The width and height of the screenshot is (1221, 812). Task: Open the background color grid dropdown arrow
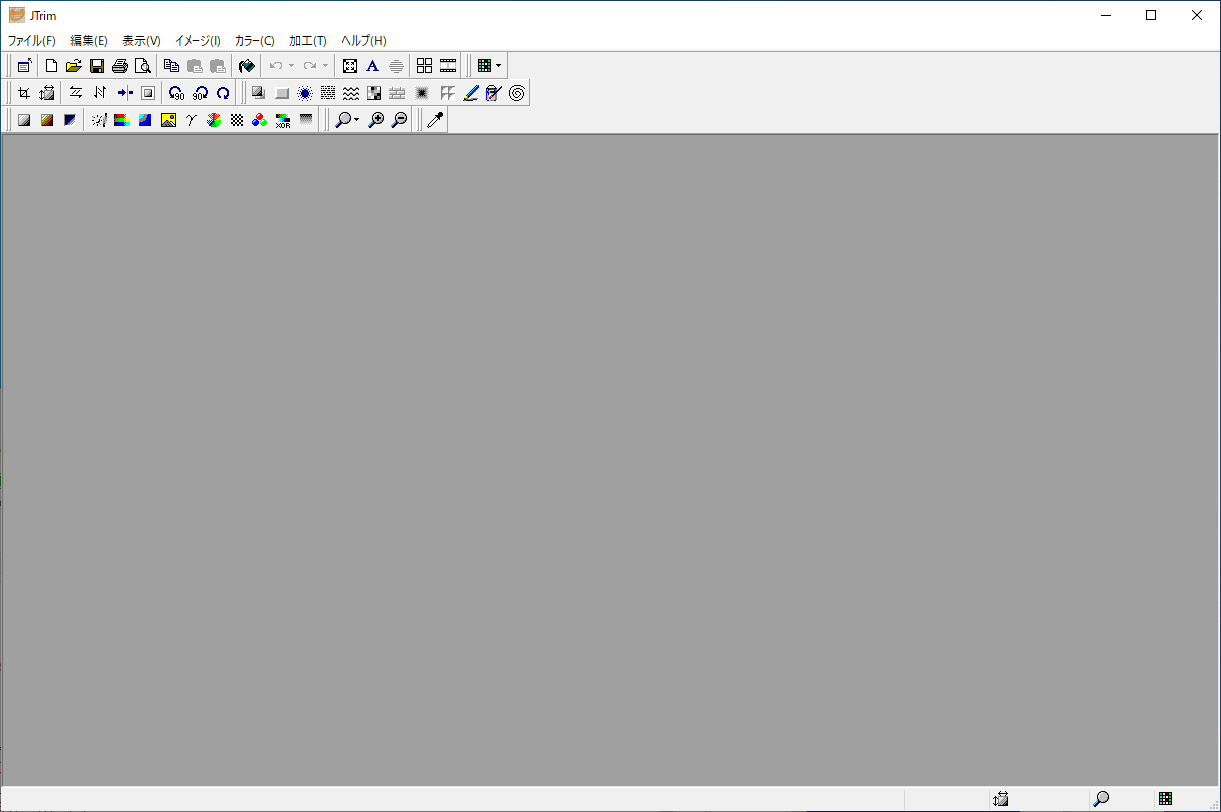(x=499, y=66)
